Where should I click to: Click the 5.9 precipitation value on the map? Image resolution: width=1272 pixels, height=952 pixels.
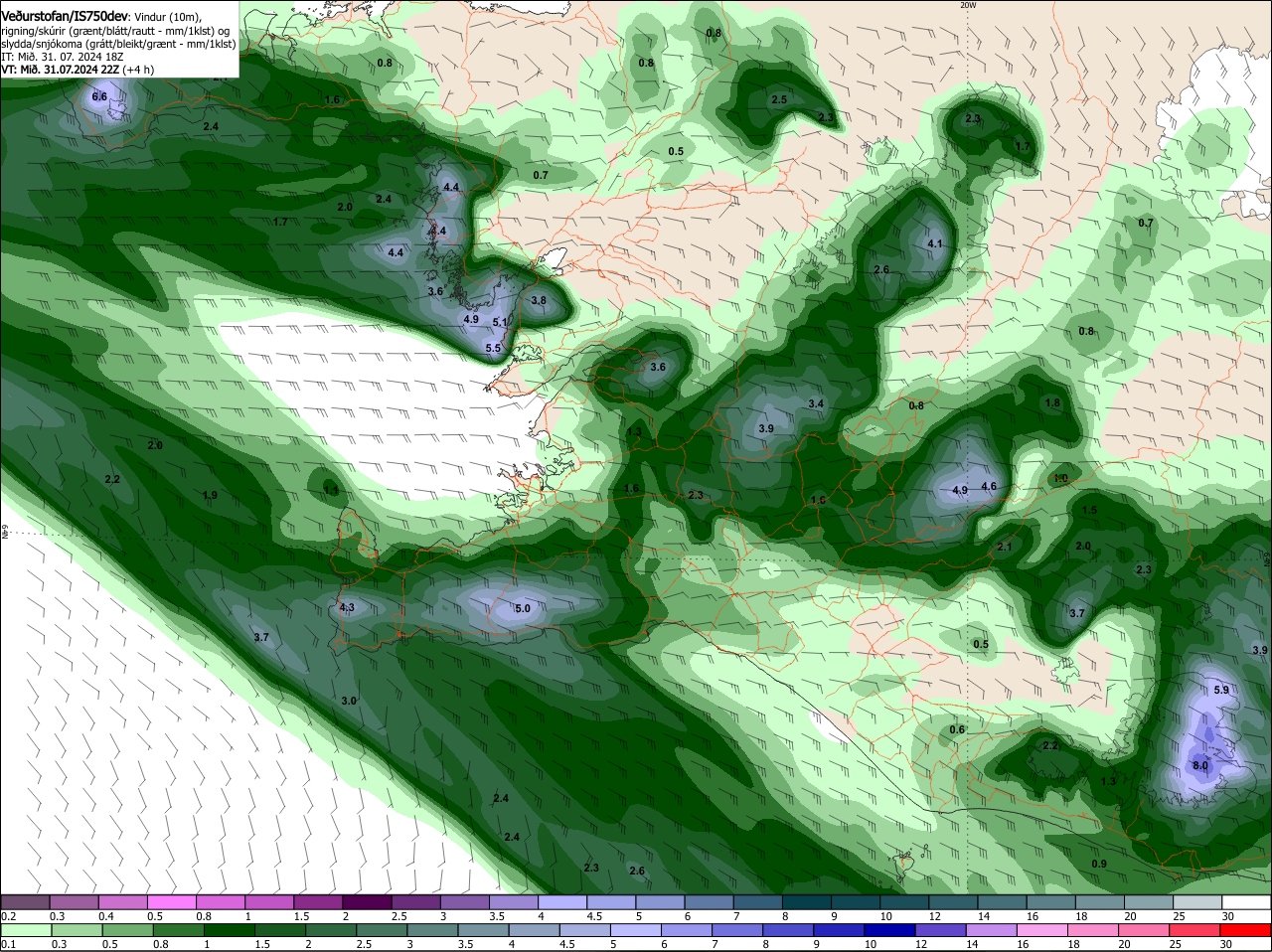coord(1221,690)
